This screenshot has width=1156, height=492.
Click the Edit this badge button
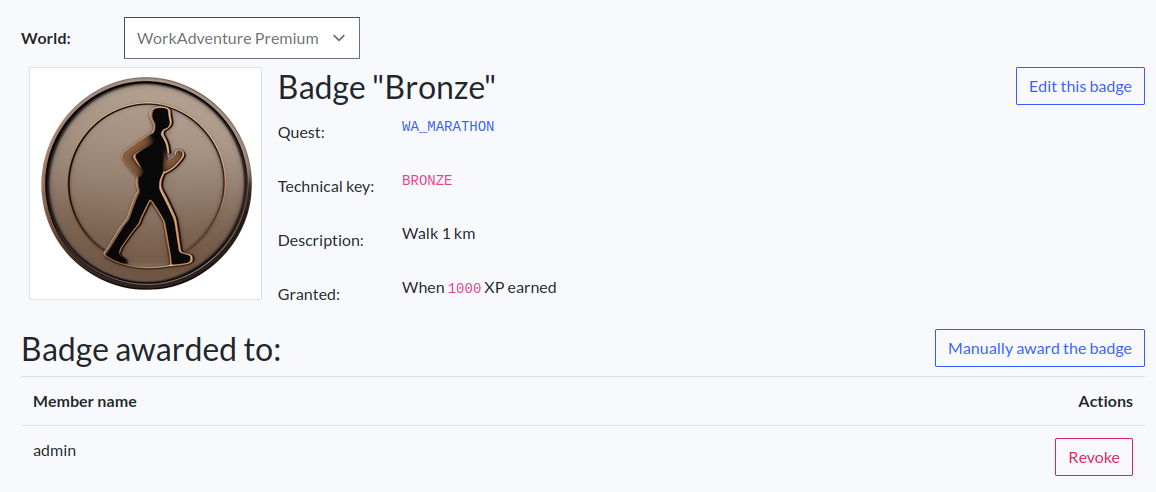point(1080,86)
